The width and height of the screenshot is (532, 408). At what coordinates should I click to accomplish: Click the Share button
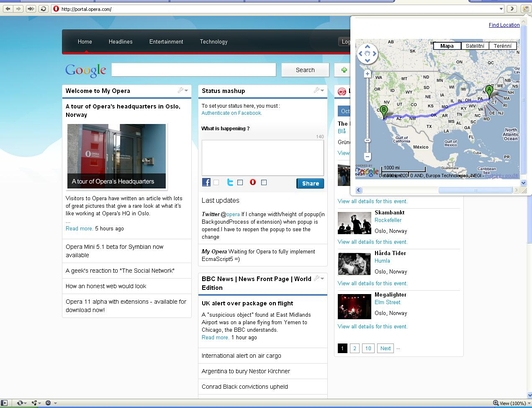tap(310, 183)
